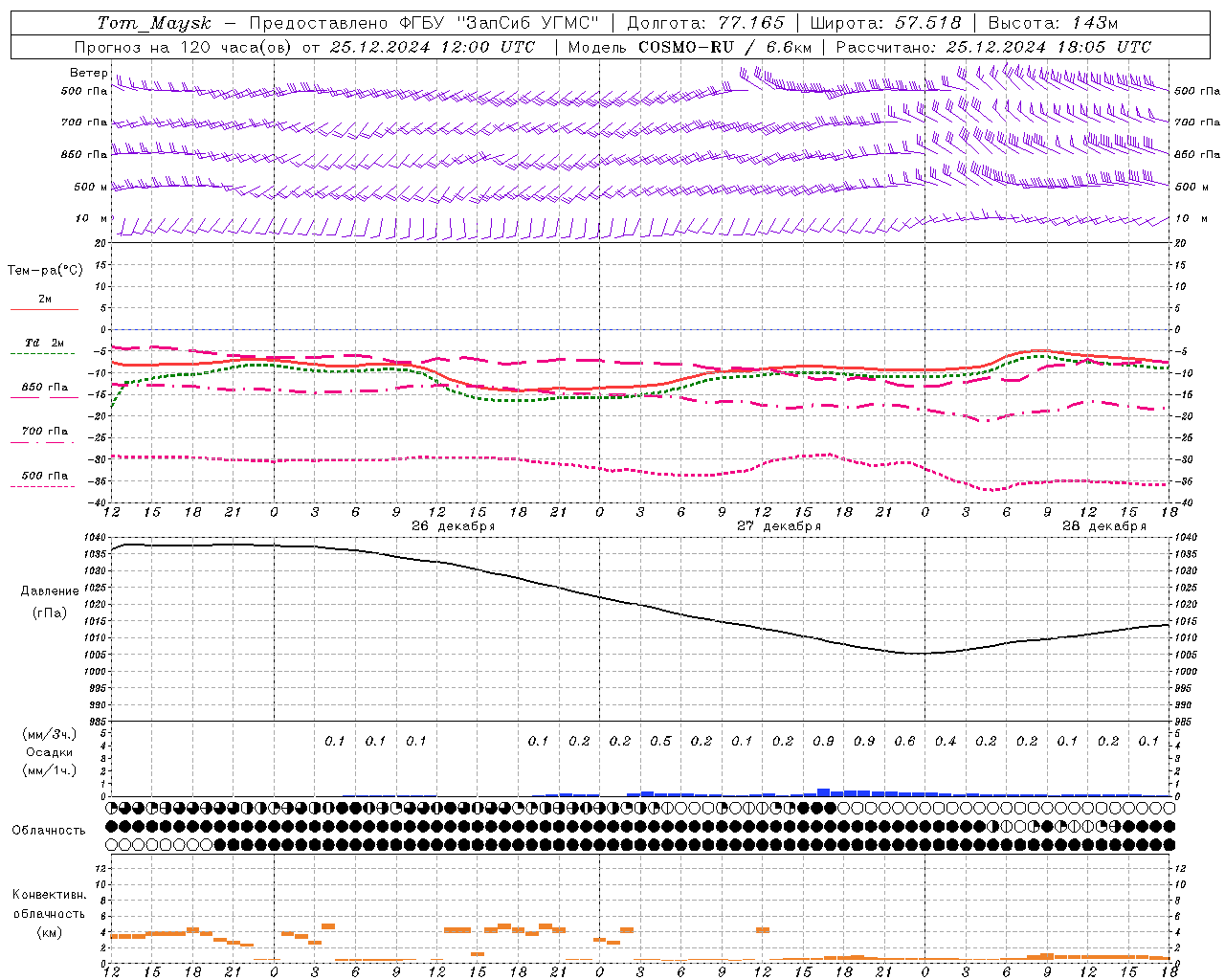Click the Ветер wind panel label
1225x980 pixels.
pos(88,73)
